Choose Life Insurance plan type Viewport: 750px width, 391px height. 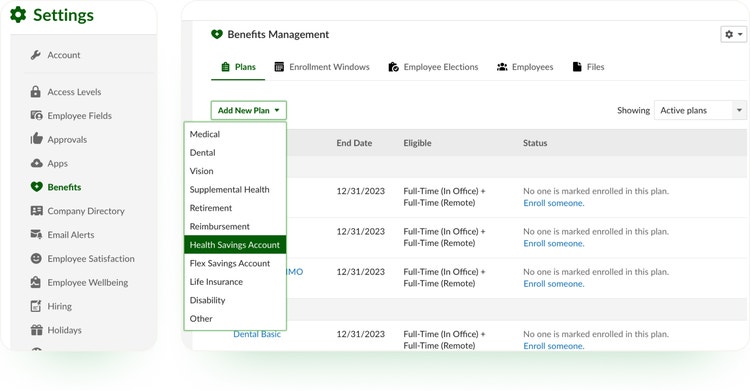(x=216, y=282)
